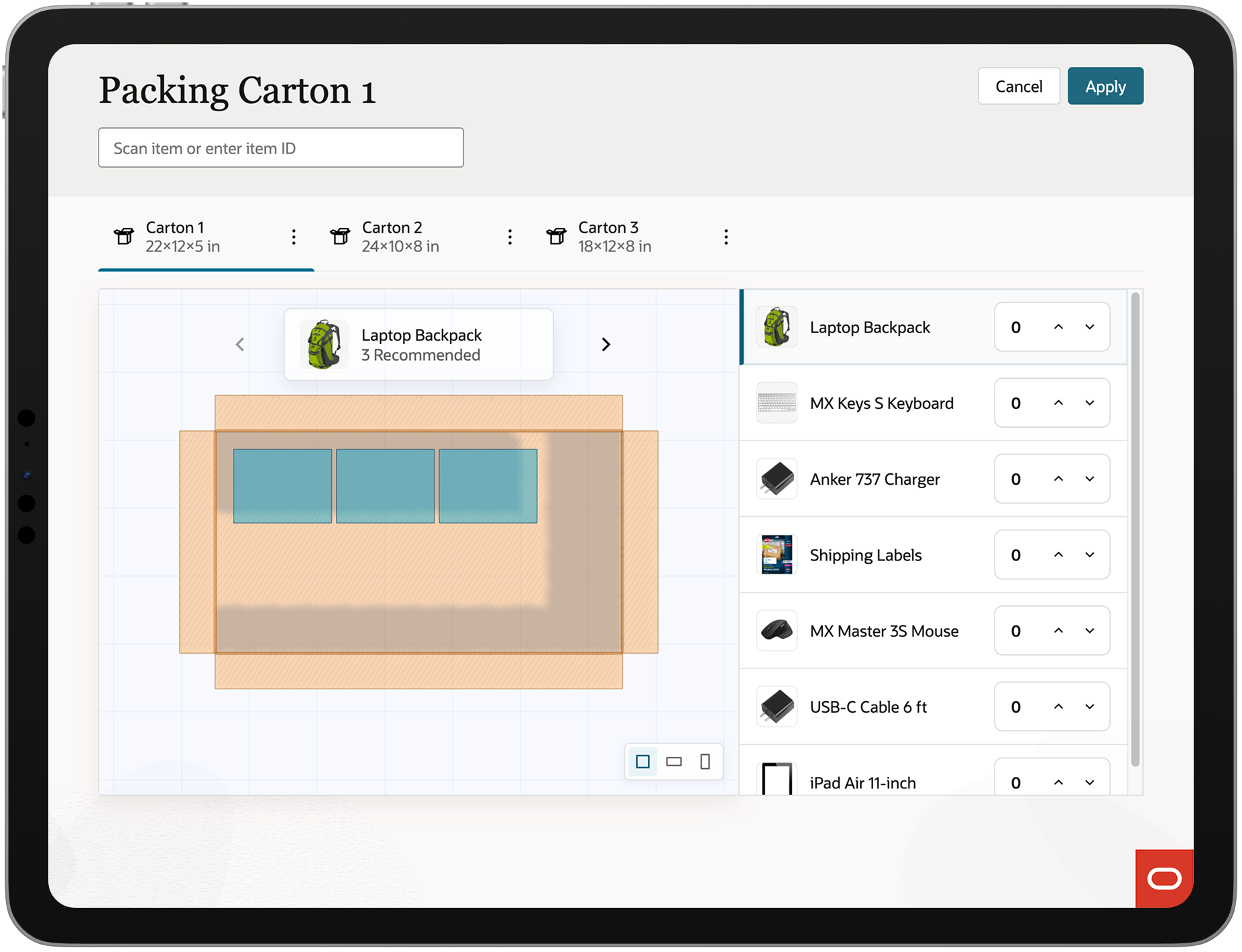This screenshot has height=952, width=1242.
Task: Click the Laptop Backpack recommendation card text
Action: [421, 345]
